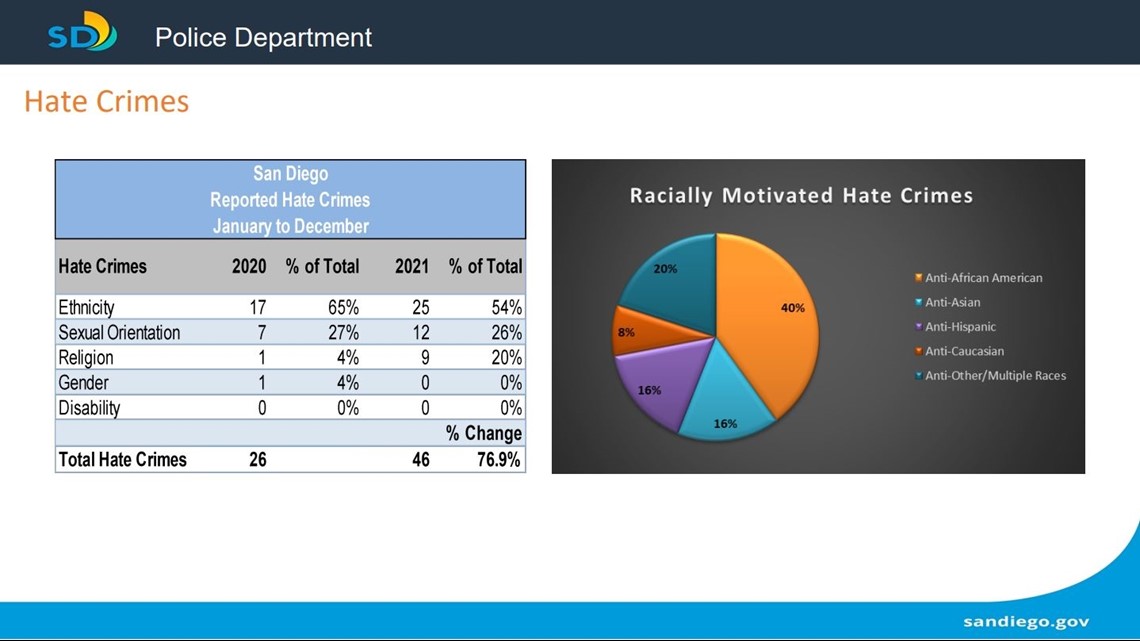Click the Ethnicity row label

(x=86, y=307)
